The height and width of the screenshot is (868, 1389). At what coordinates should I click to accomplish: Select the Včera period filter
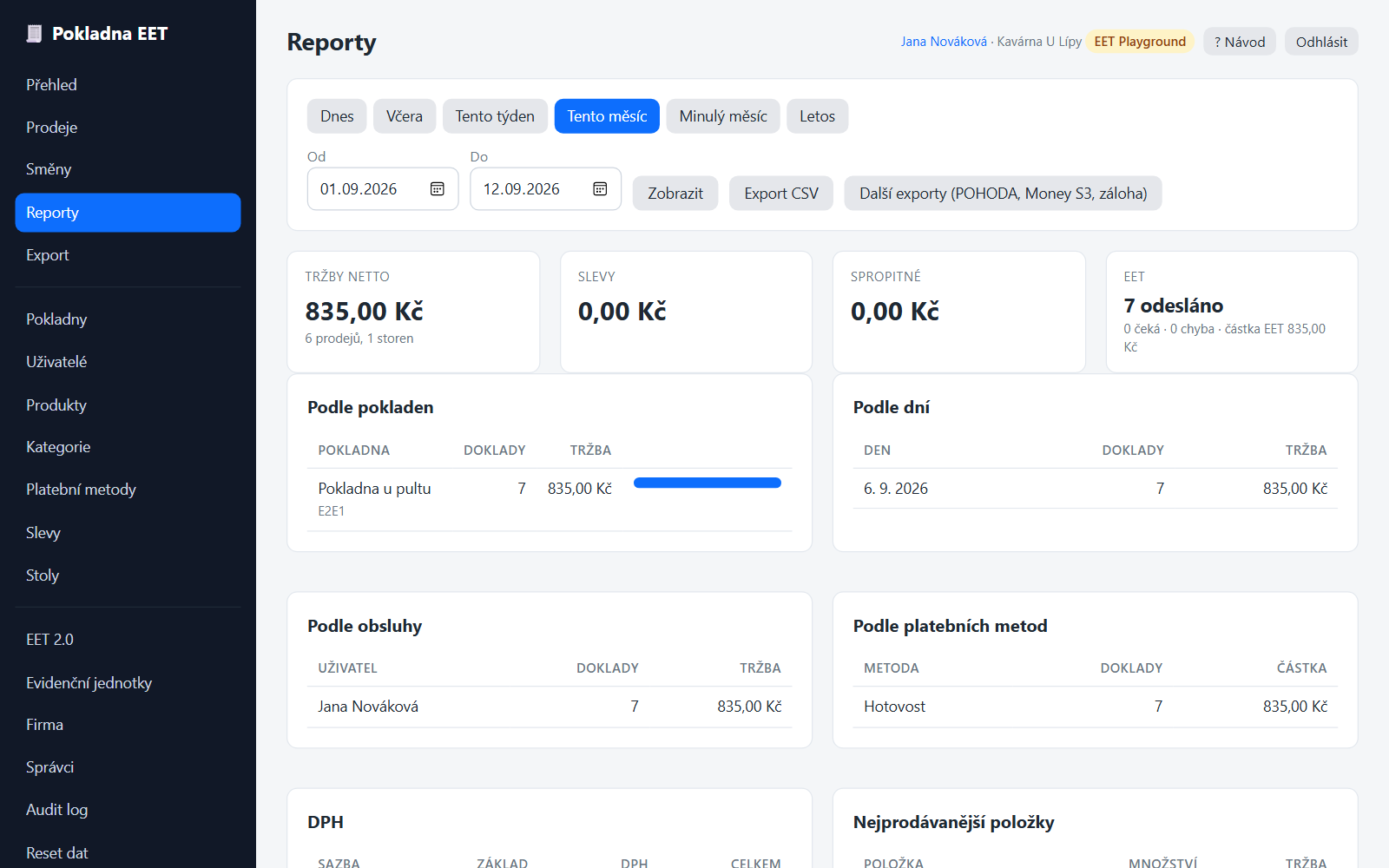point(405,116)
